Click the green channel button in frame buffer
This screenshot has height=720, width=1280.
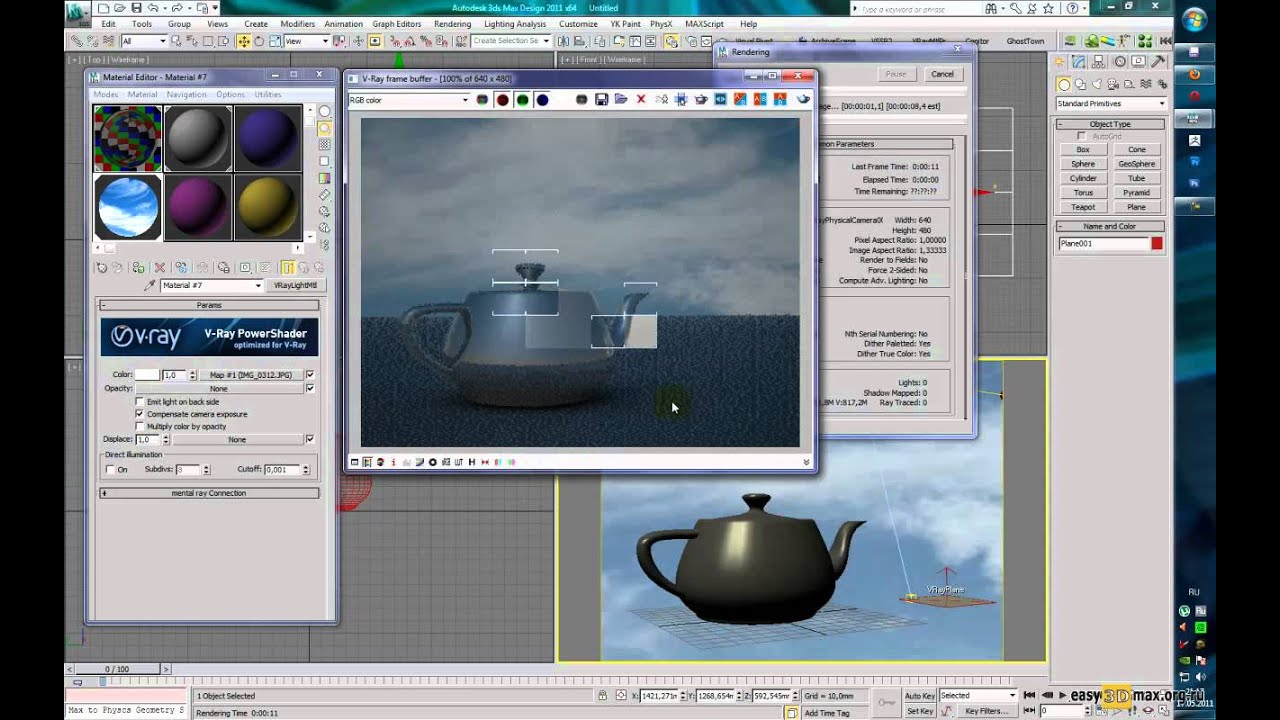(522, 100)
